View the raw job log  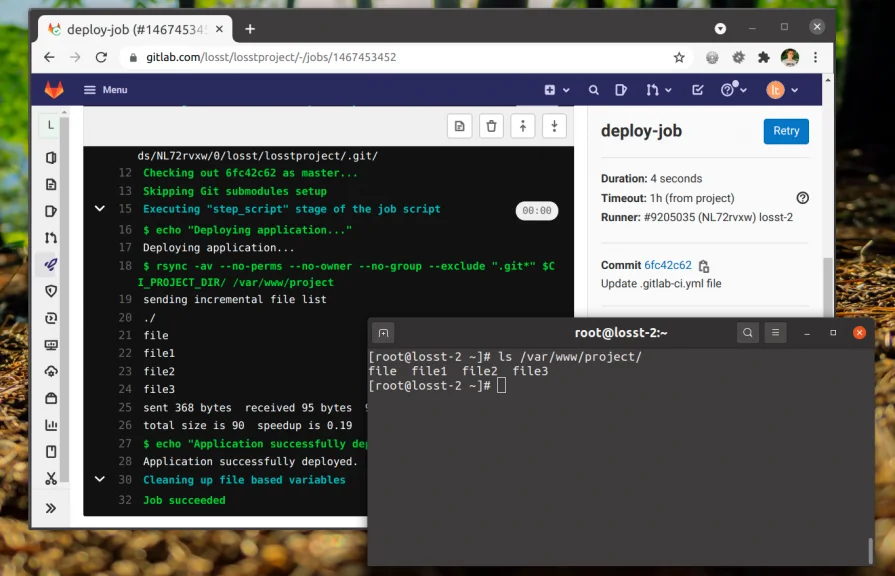459,126
